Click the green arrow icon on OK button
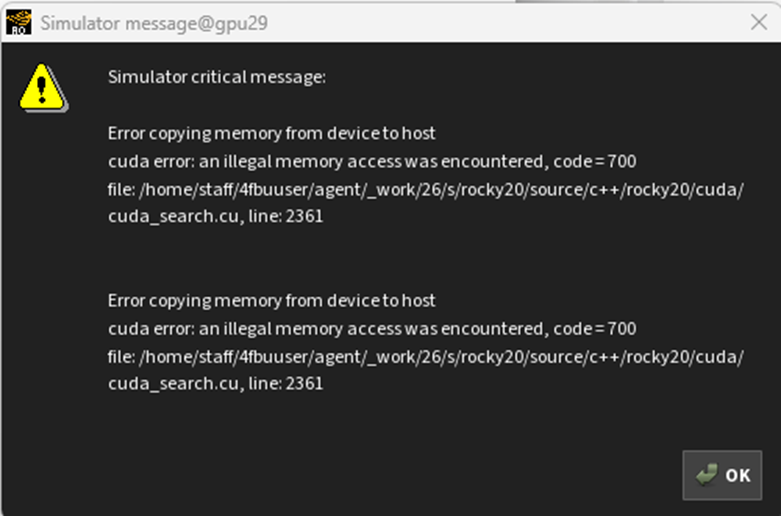Screen dimensions: 781x516 click(x=707, y=475)
